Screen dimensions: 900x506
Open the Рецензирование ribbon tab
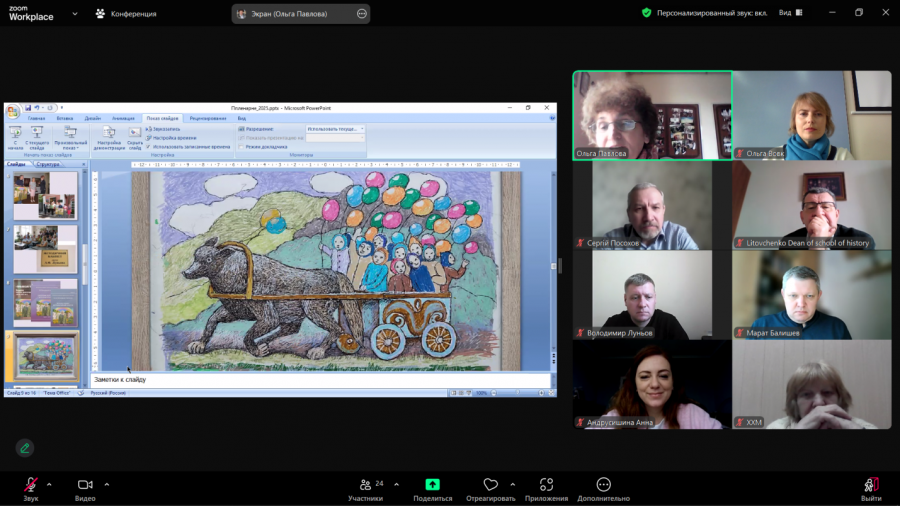(x=208, y=118)
